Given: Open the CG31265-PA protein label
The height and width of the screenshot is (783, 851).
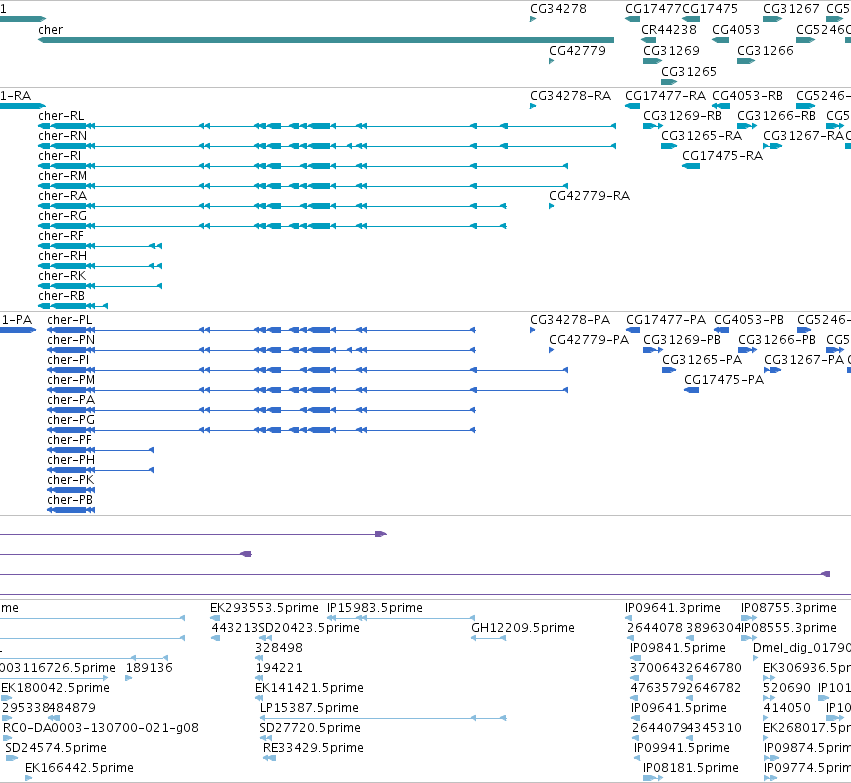Looking at the screenshot, I should (702, 360).
